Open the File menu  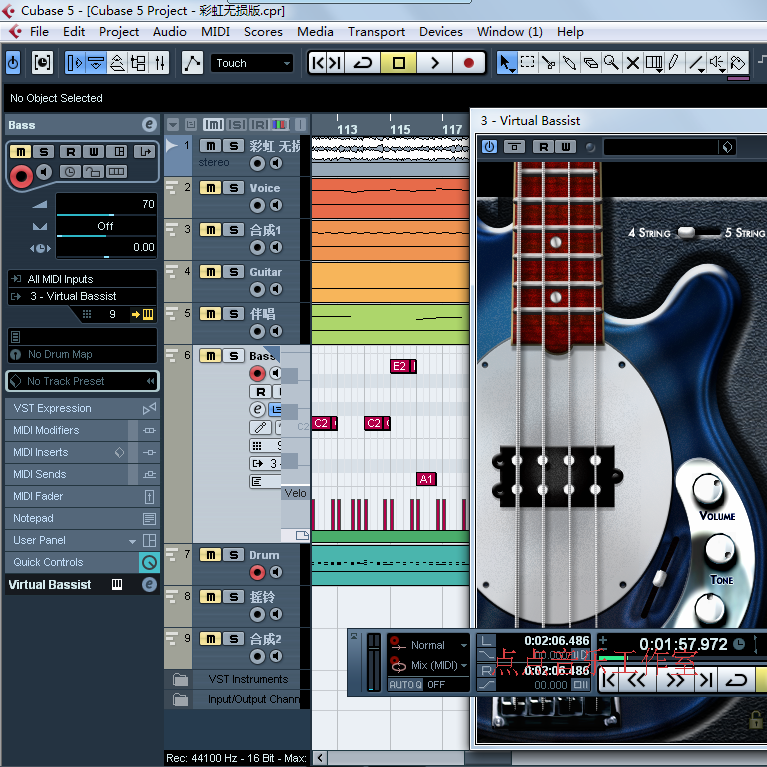[x=39, y=32]
